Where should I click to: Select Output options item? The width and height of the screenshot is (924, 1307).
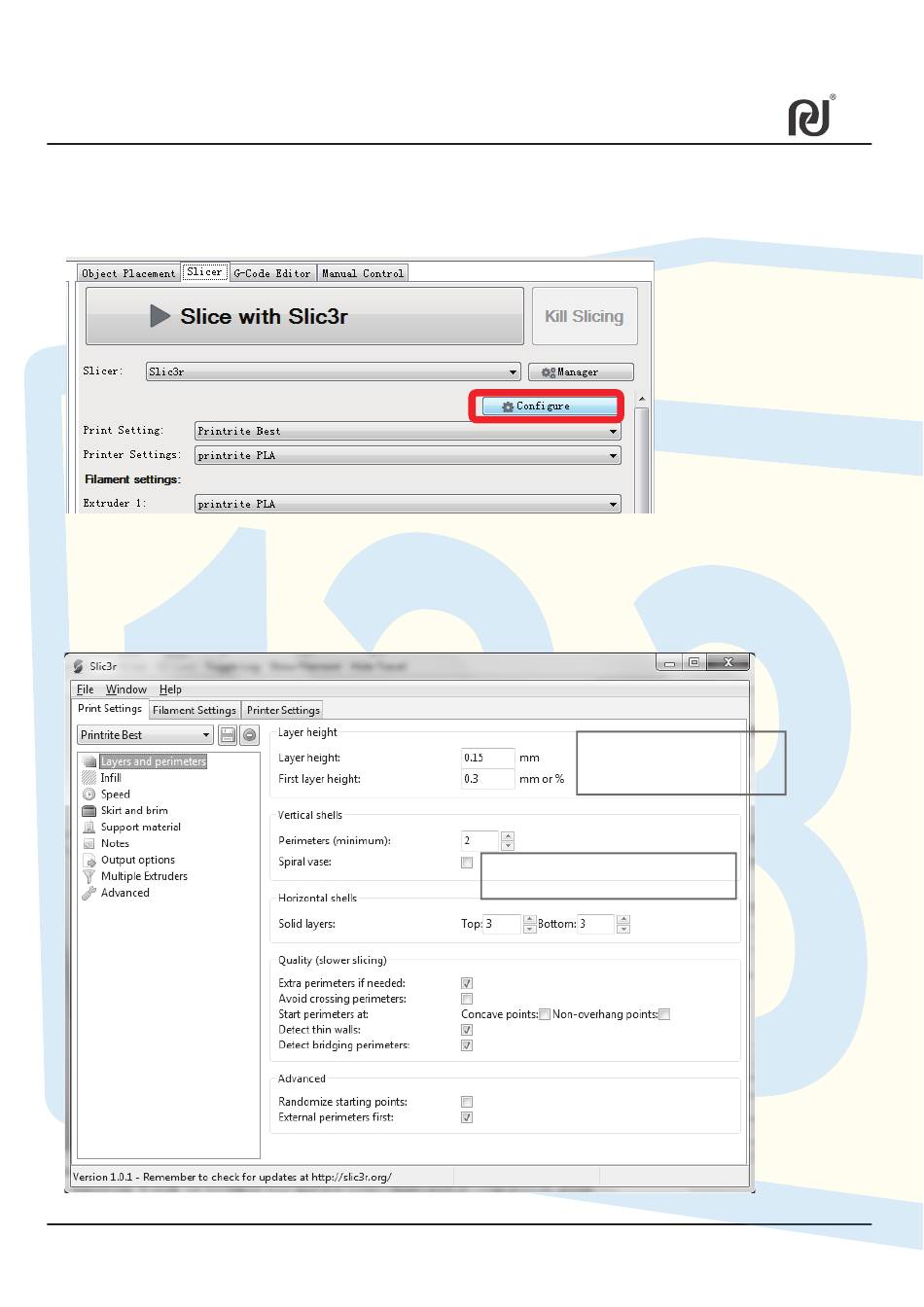(138, 861)
